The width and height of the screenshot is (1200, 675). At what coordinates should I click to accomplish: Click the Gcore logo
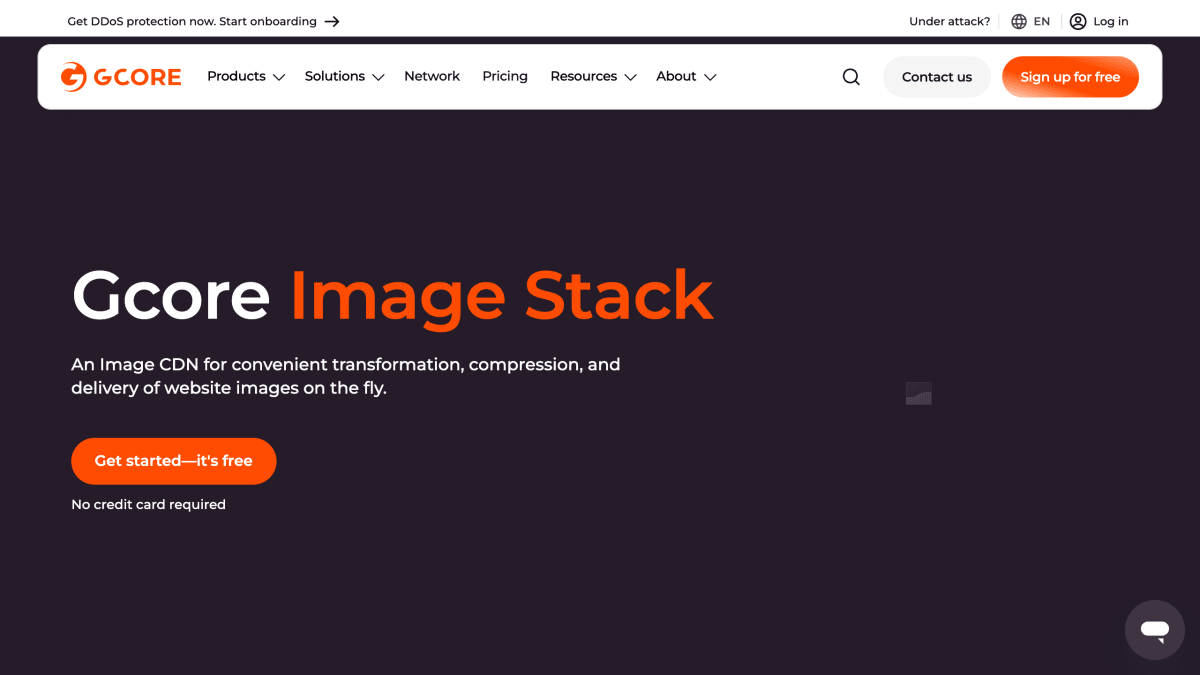click(121, 77)
